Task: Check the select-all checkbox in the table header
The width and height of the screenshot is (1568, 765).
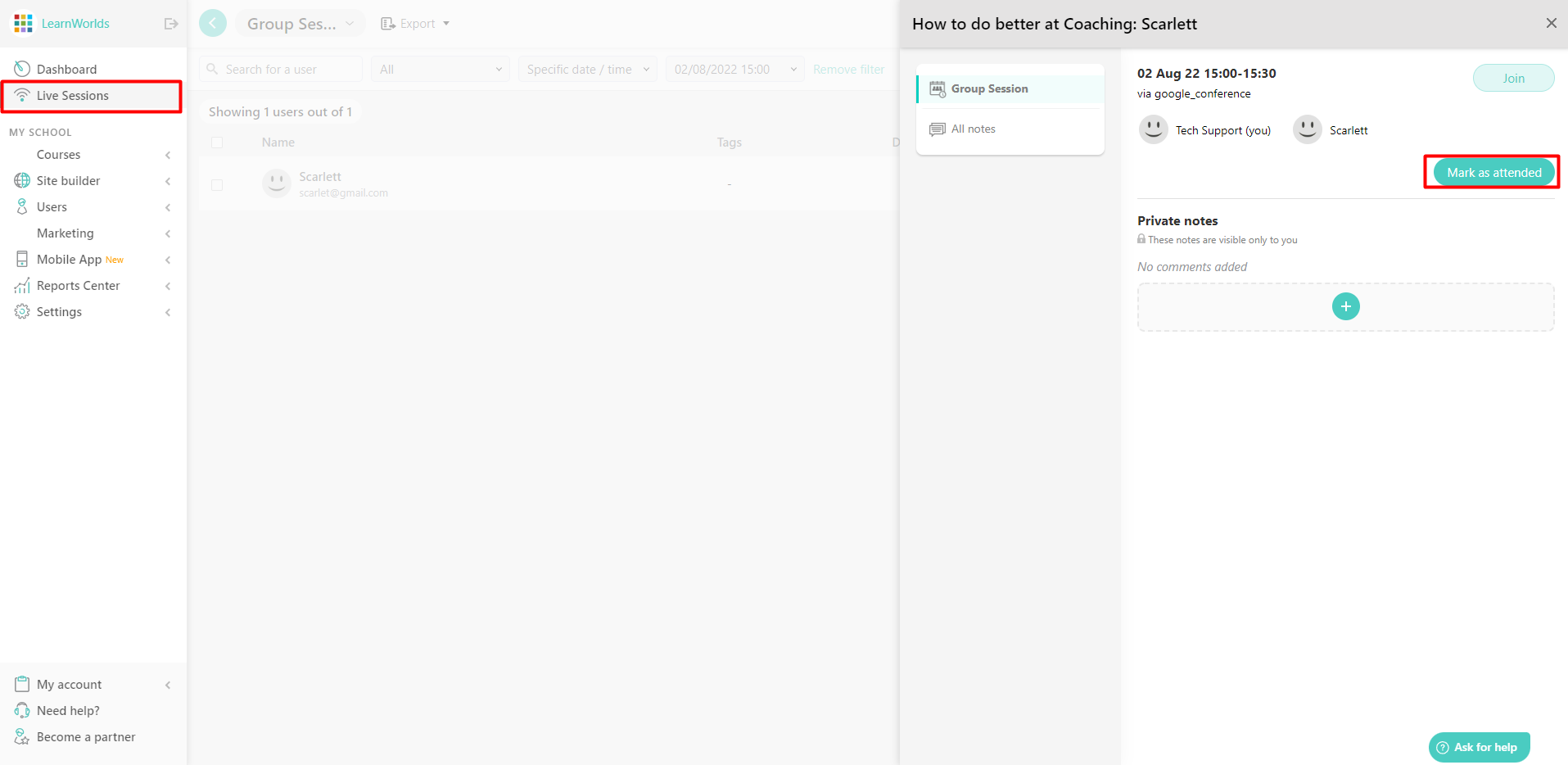Action: [217, 142]
